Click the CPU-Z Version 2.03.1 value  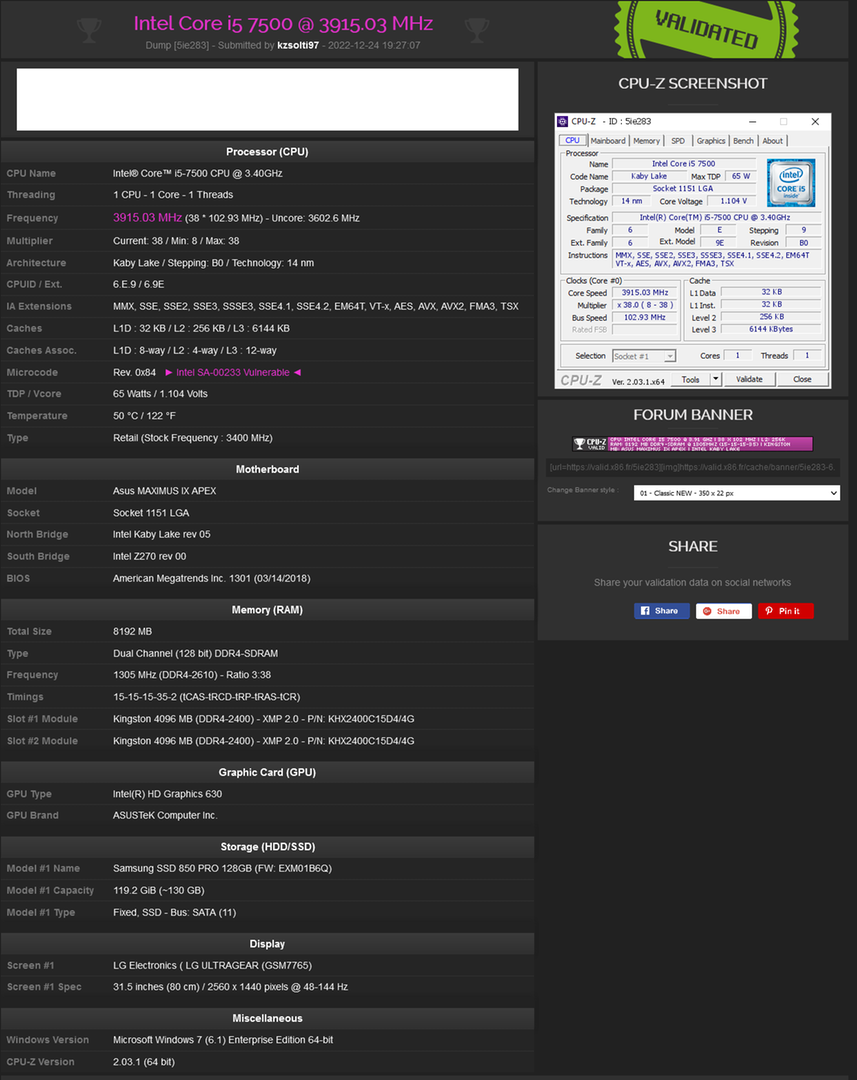(144, 1062)
